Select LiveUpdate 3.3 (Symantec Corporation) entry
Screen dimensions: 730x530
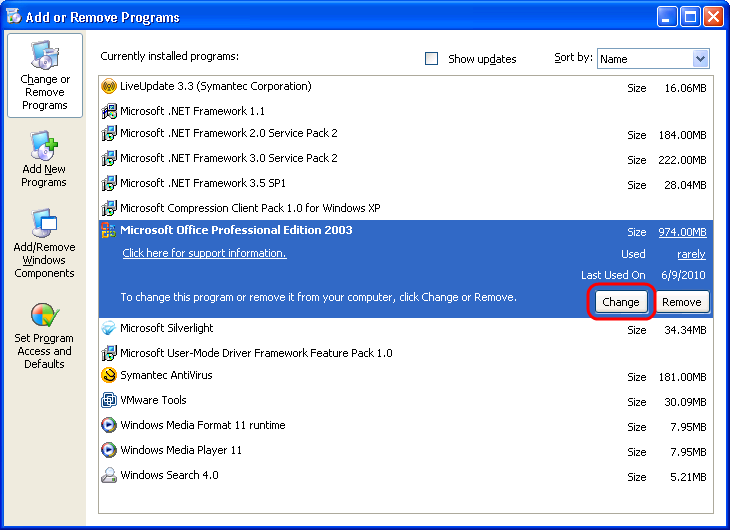406,87
